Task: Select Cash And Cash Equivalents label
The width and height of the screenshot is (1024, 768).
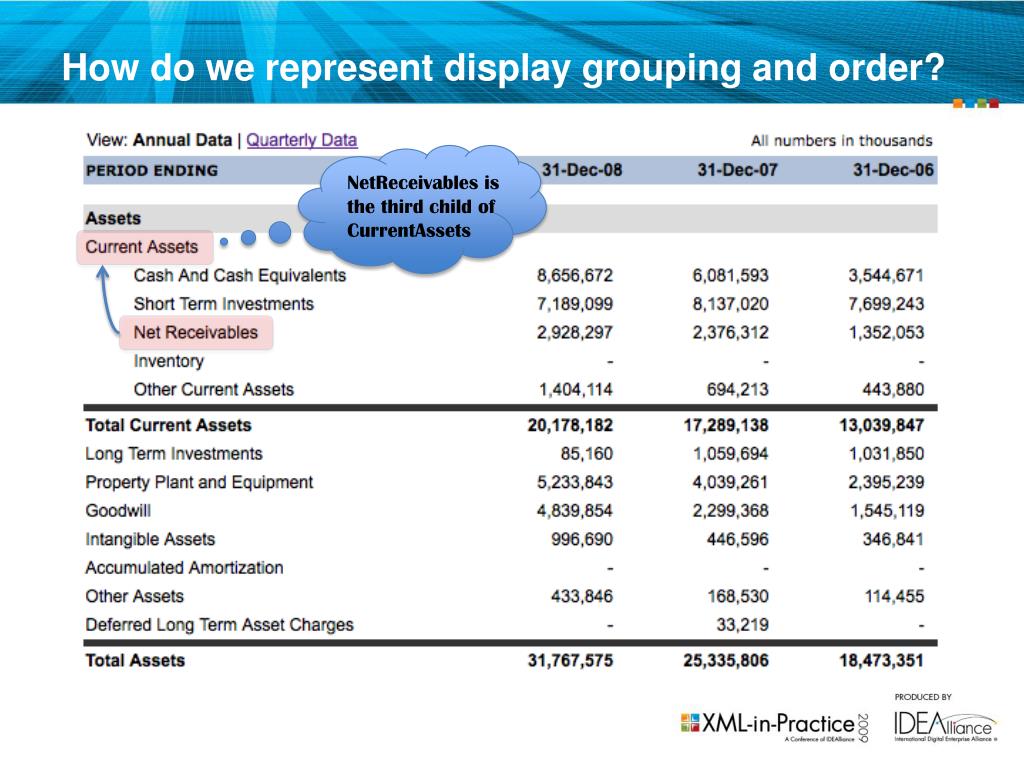Action: tap(240, 276)
